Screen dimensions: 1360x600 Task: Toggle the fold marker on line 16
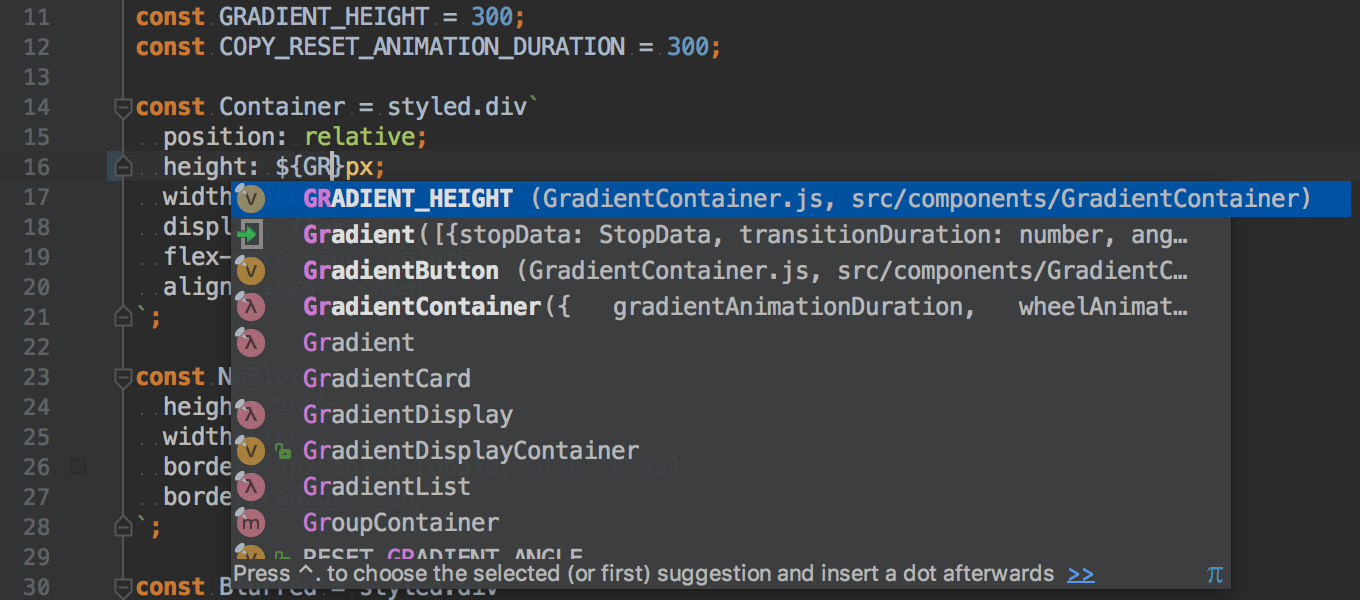[122, 166]
